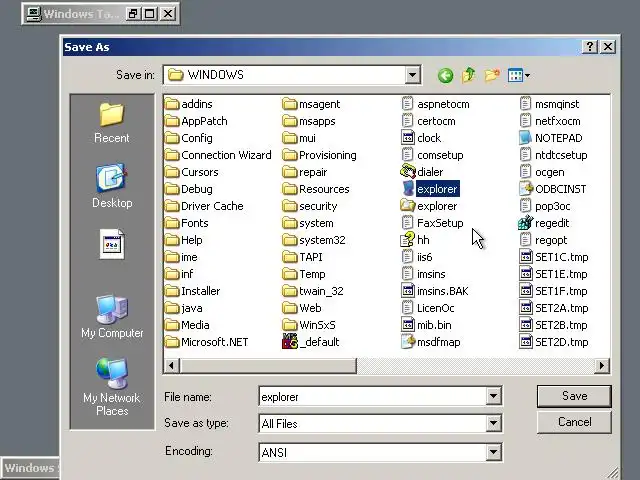Viewport: 640px width, 480px height.
Task: Select the pop3oc file
Action: point(545,206)
